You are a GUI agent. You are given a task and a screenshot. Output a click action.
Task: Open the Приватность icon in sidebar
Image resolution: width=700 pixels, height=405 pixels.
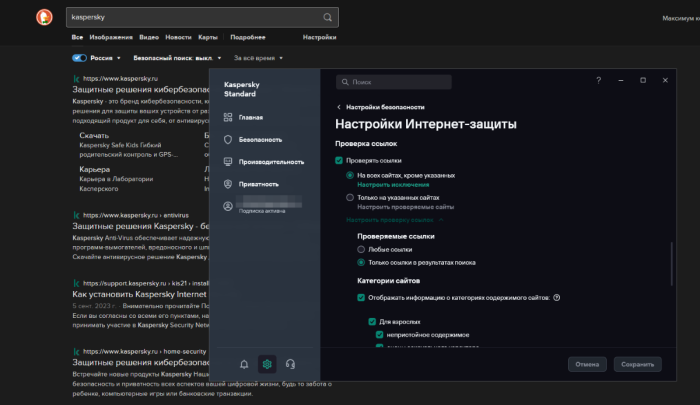click(x=228, y=184)
